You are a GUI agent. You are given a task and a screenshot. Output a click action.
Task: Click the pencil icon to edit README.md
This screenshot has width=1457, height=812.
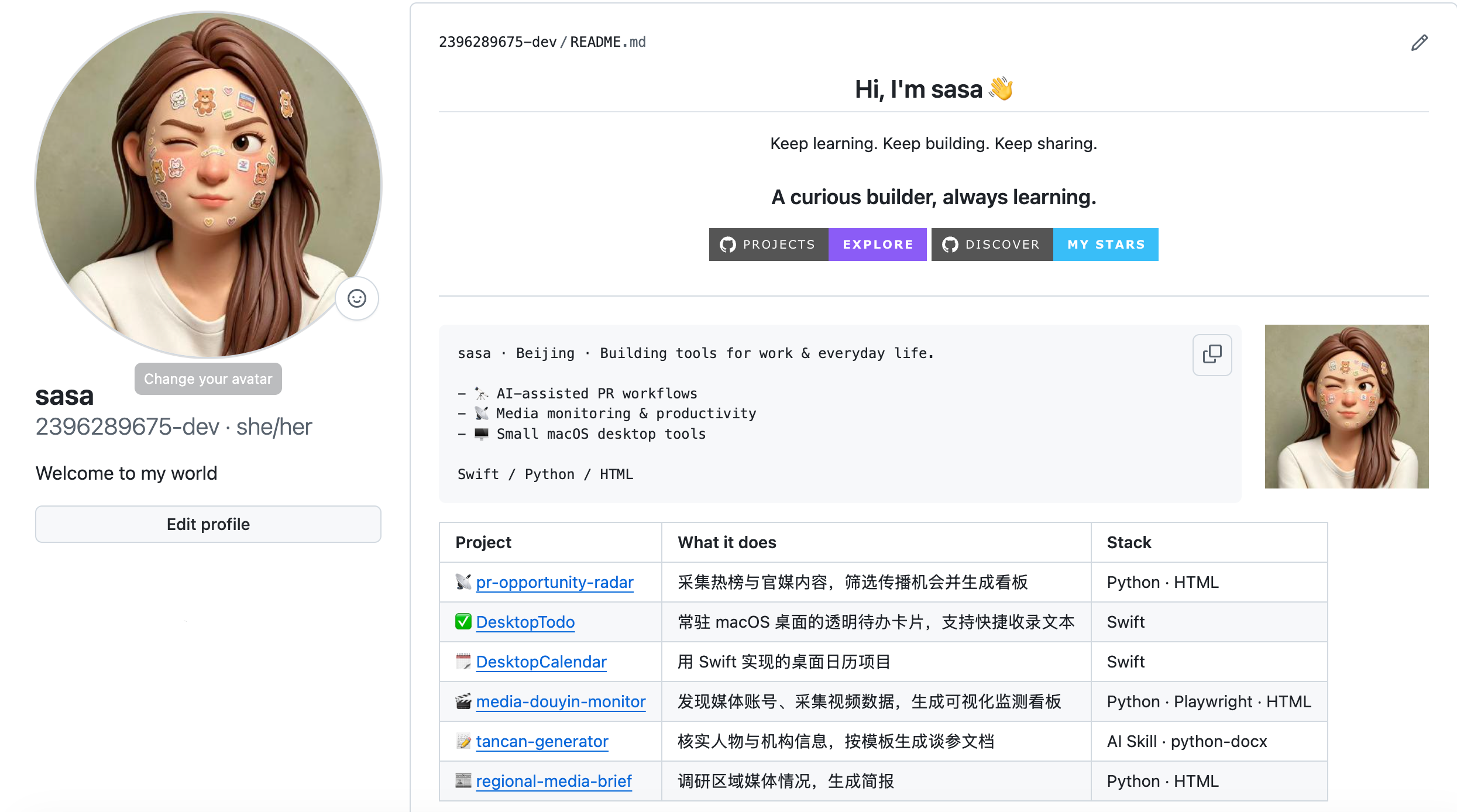tap(1419, 43)
